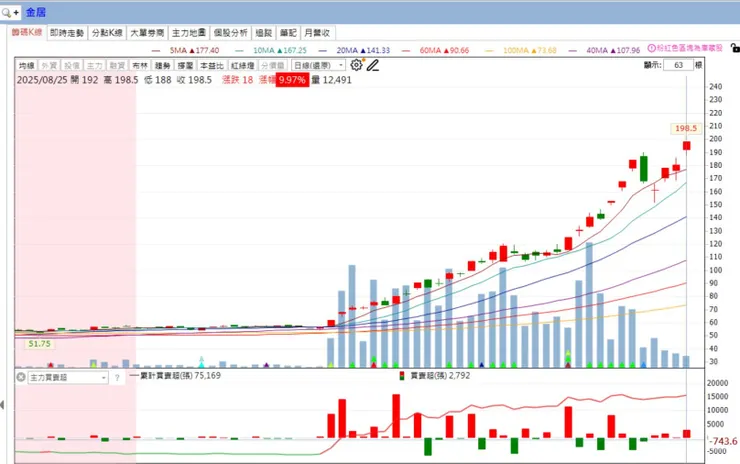Switch to the 大單券商 tab
The image size is (740, 464).
[x=147, y=33]
